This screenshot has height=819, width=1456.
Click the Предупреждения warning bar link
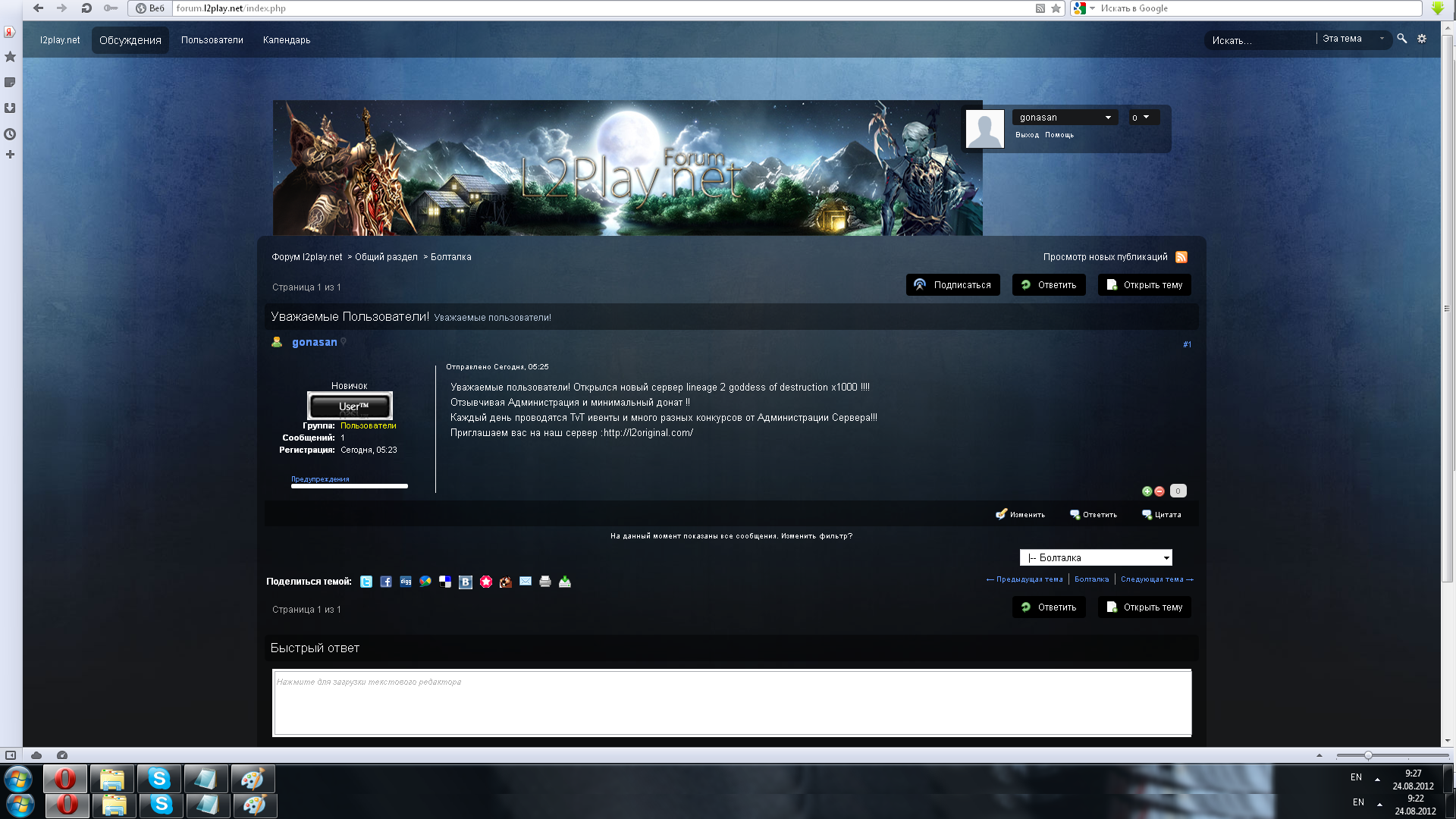pos(320,479)
